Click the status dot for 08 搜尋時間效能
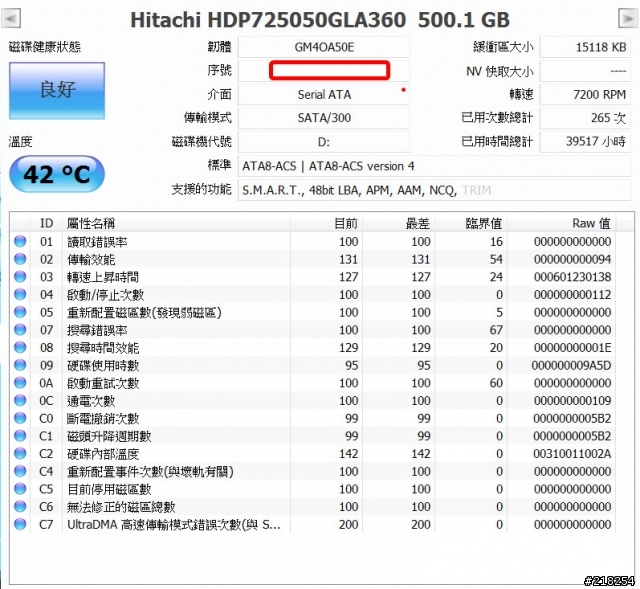The image size is (640, 589). [20, 347]
